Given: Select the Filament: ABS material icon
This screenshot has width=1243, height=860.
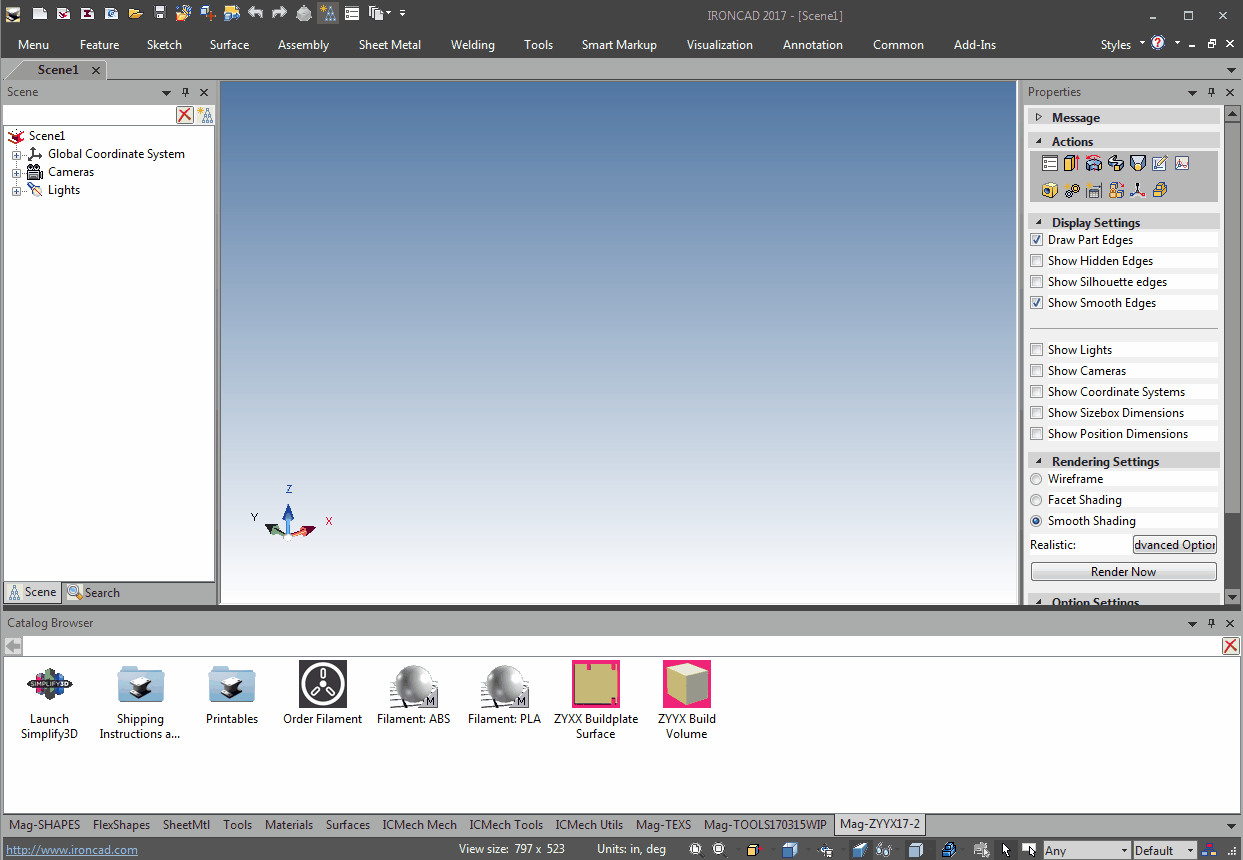Looking at the screenshot, I should click(x=413, y=685).
